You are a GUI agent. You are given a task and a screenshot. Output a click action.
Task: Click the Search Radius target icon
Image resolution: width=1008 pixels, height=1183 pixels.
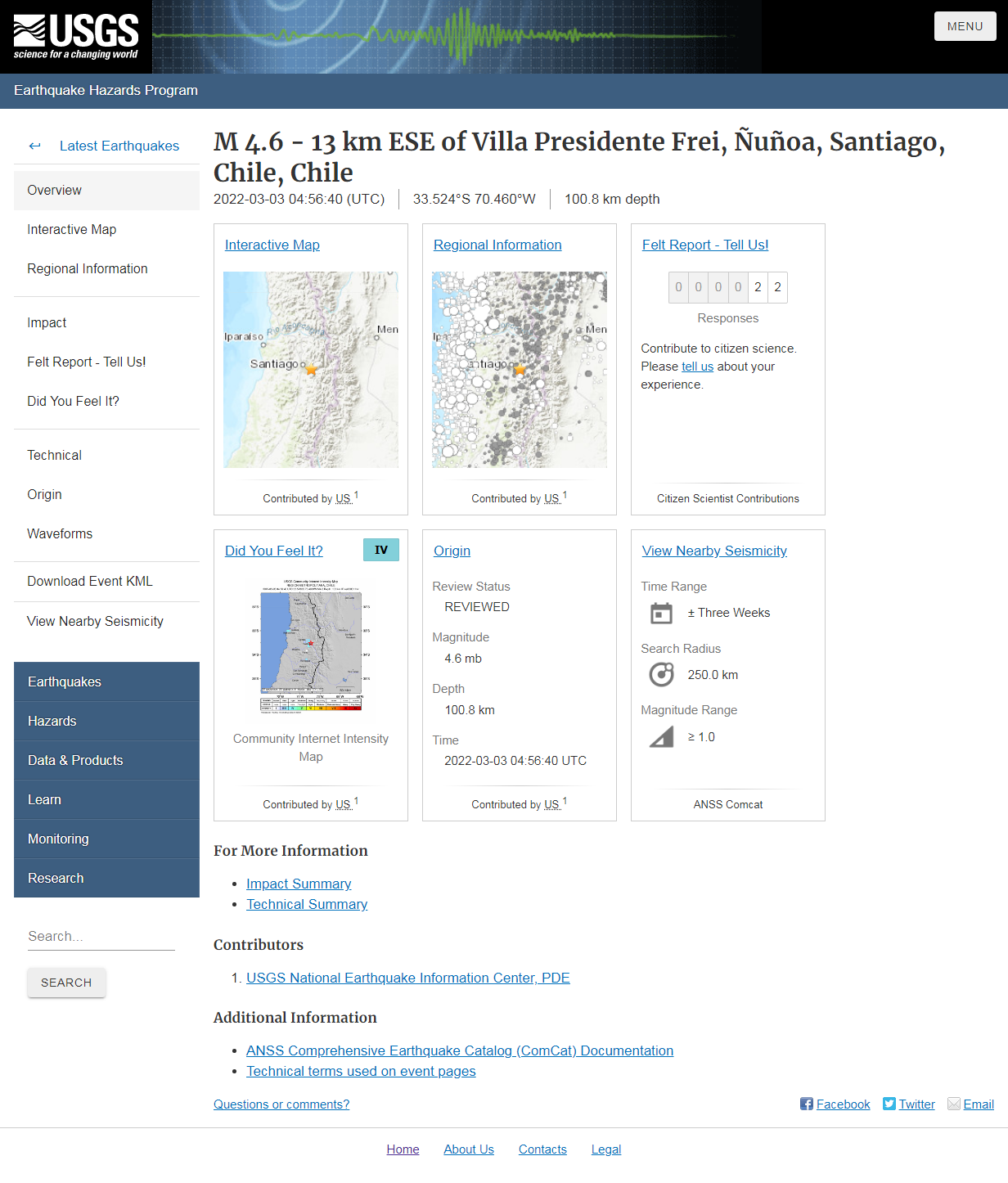[x=661, y=675]
